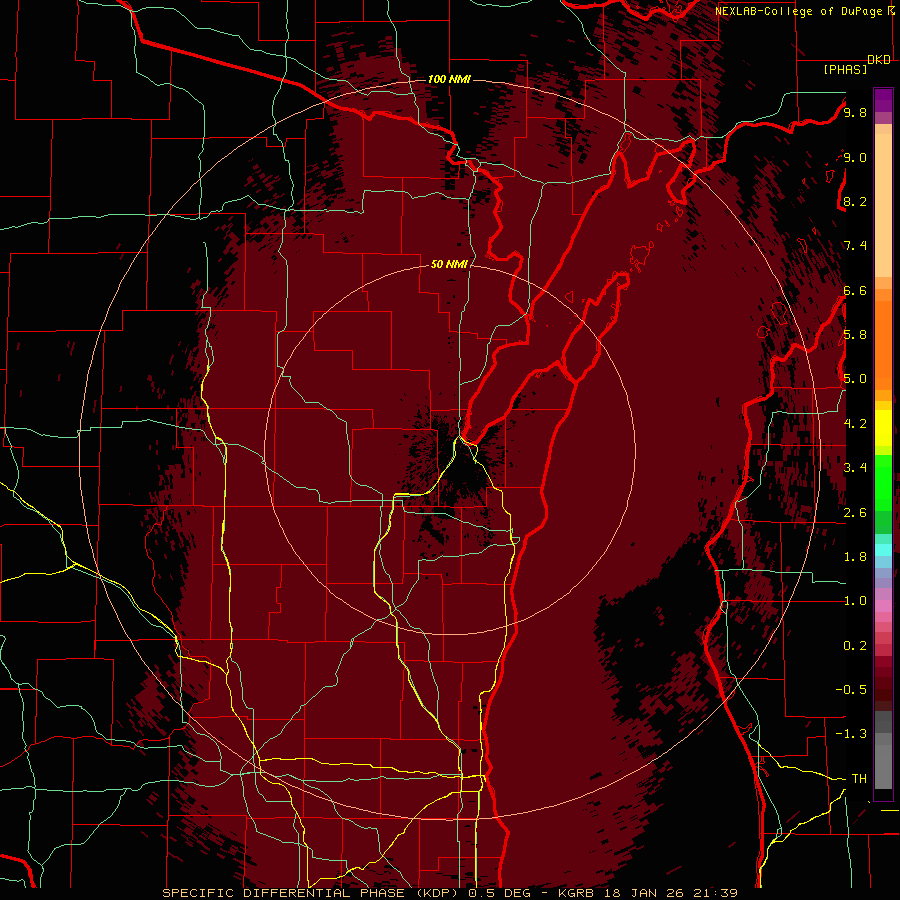The width and height of the screenshot is (900, 900).
Task: Click the cyan segment of the color bar
Action: [x=883, y=549]
